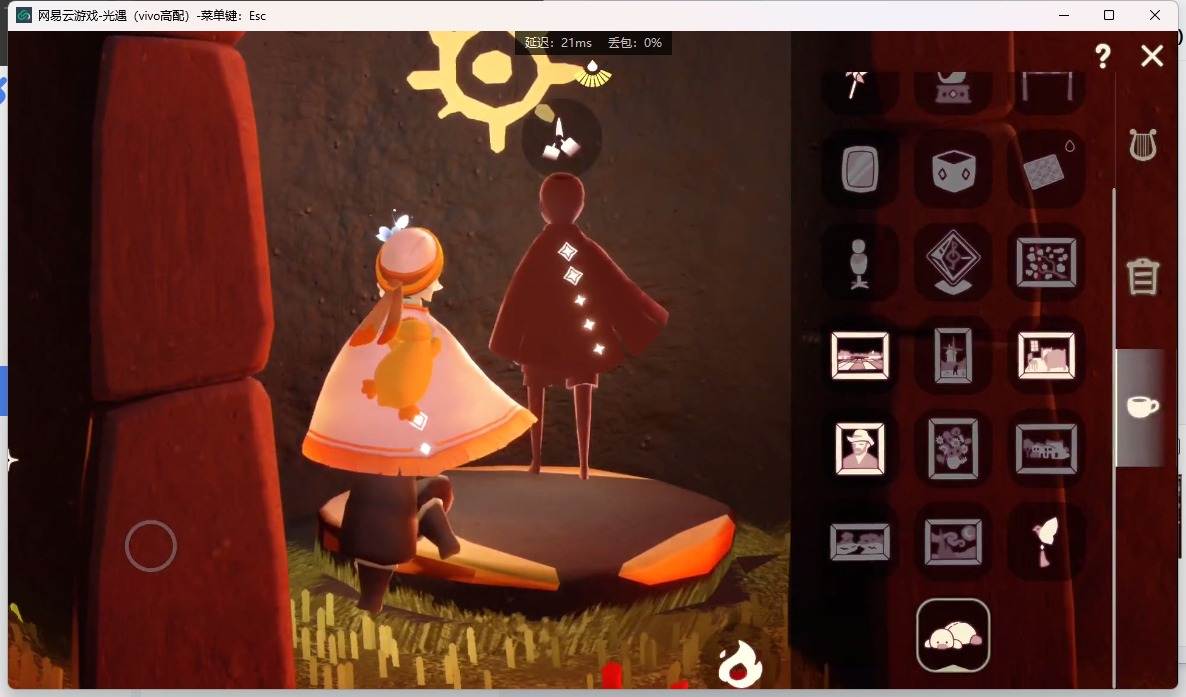
Task: Choose the portrait with hat painting
Action: pyautogui.click(x=860, y=449)
